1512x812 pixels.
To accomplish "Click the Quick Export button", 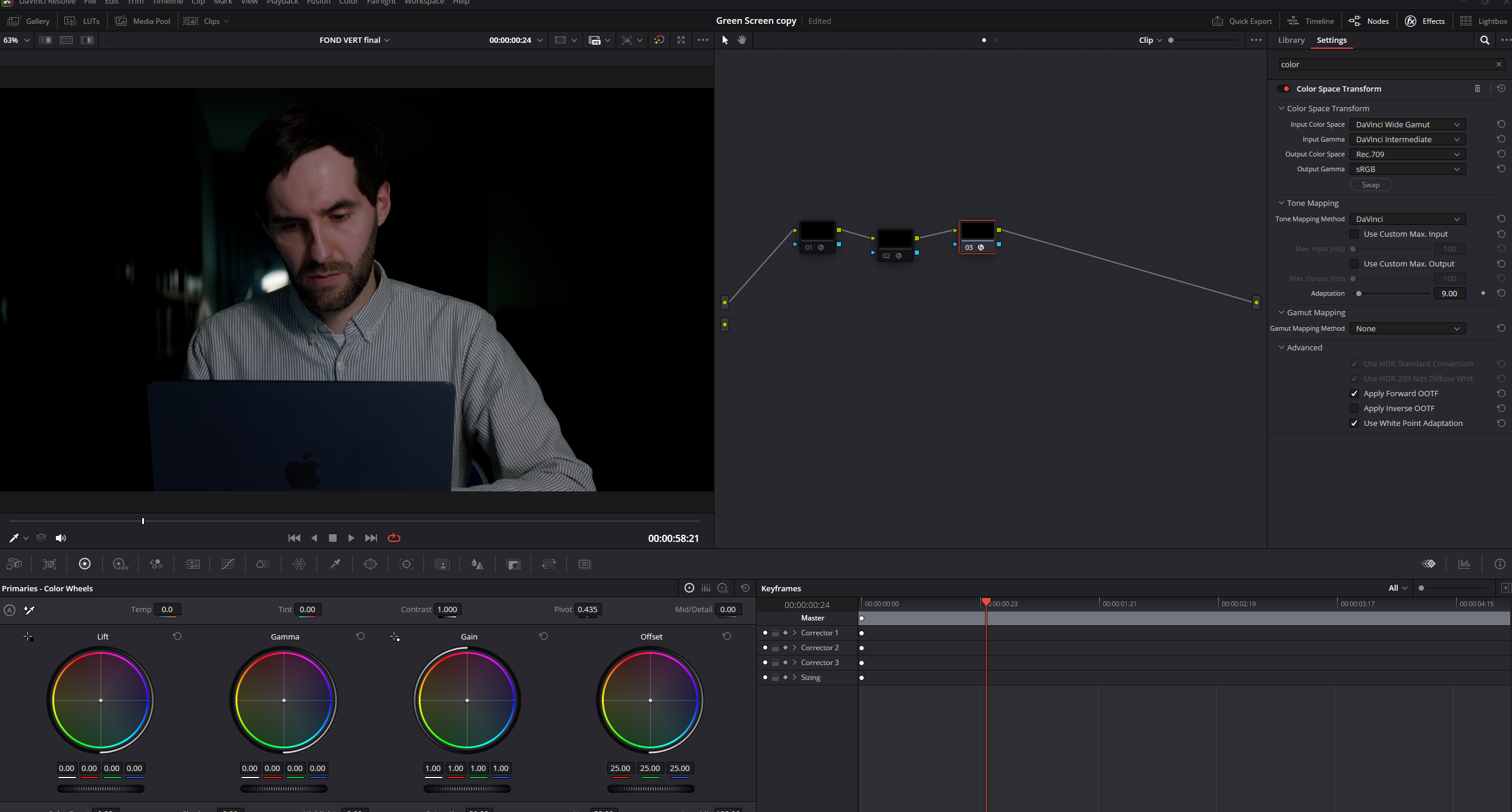I will [x=1242, y=21].
